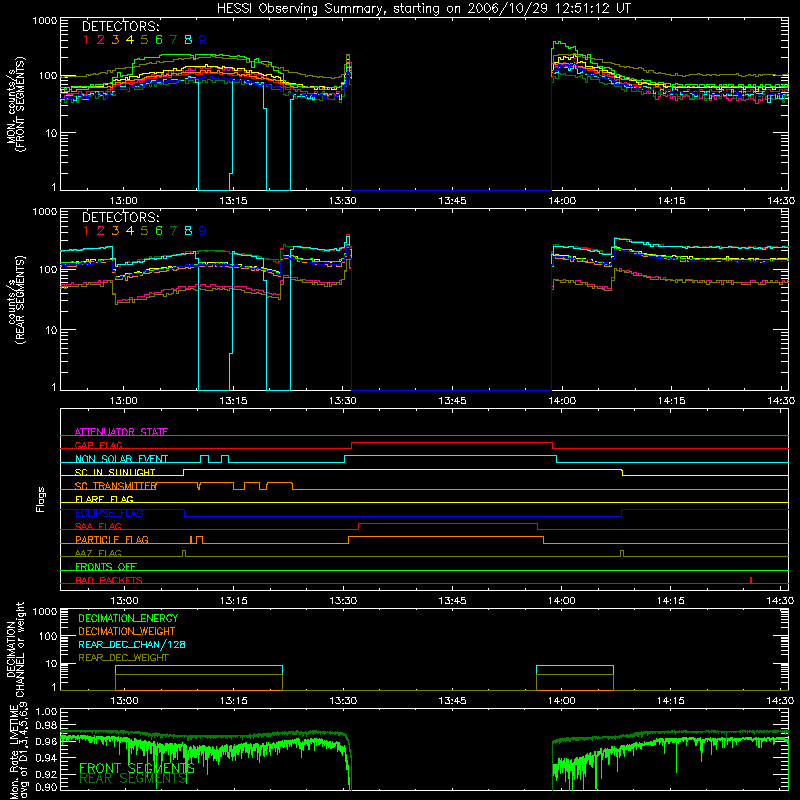Click the "DECIMATION_WEIGHT" legend entry
Image resolution: width=800 pixels, height=800 pixels.
coord(127,632)
